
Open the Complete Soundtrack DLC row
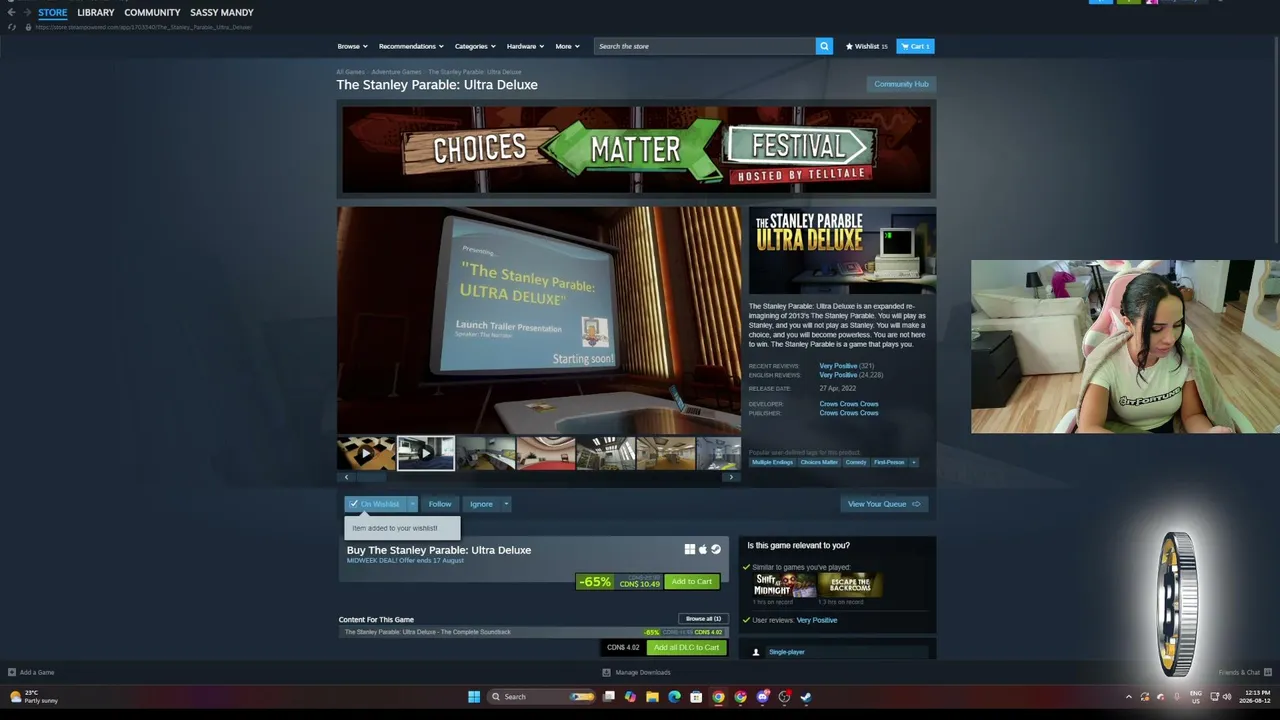coord(534,632)
